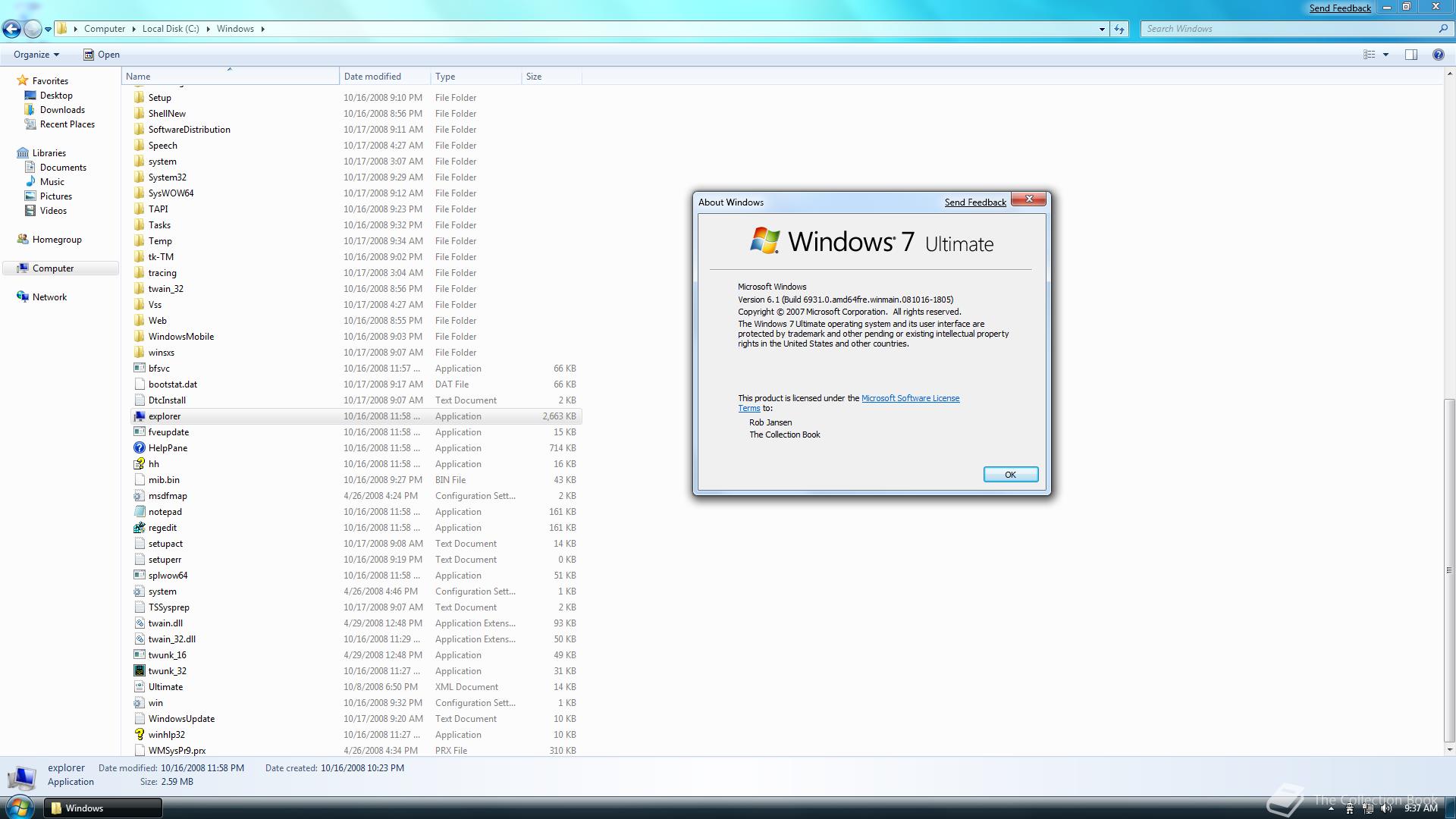
Task: Select the twunk_32 application icon
Action: (139, 671)
